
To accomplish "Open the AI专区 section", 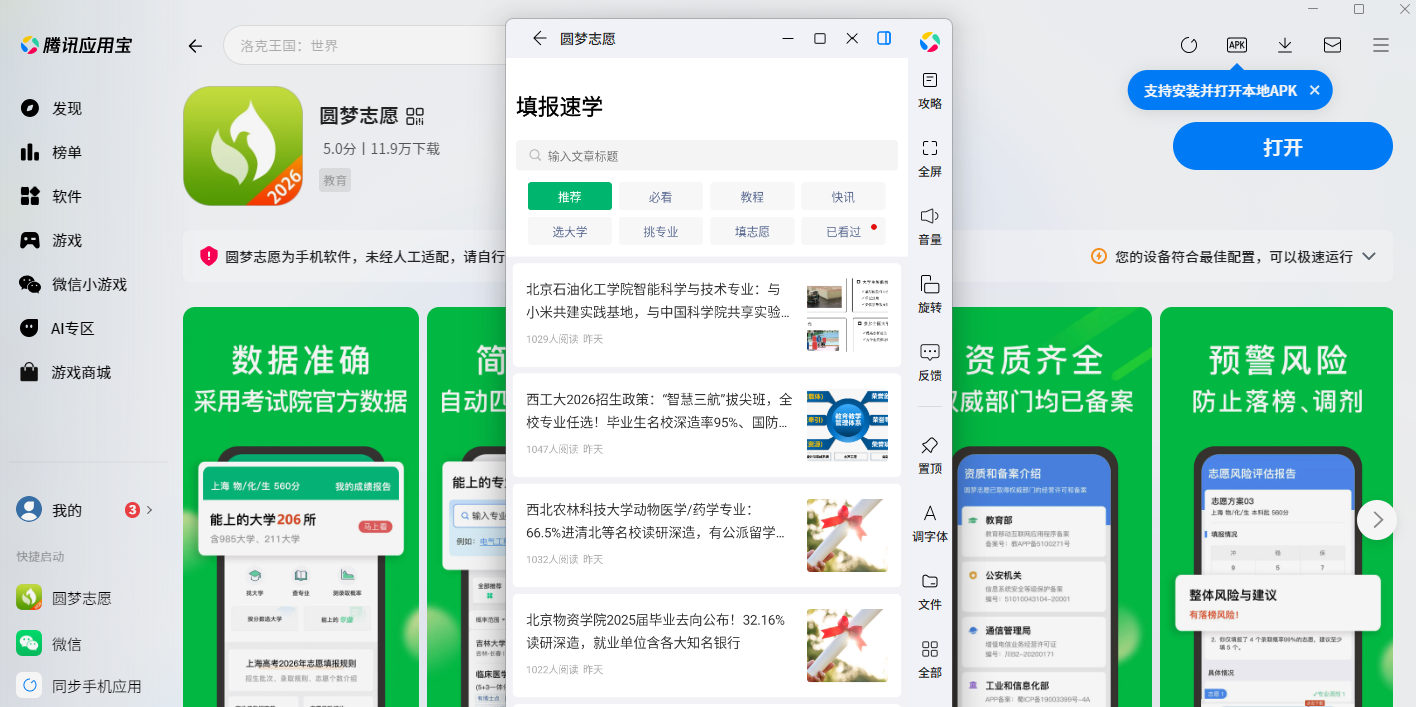I will pos(57,328).
